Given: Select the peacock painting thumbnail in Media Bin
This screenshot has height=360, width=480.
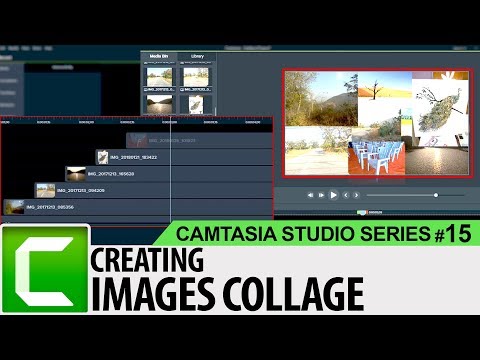Looking at the screenshot, I should 196,105.
